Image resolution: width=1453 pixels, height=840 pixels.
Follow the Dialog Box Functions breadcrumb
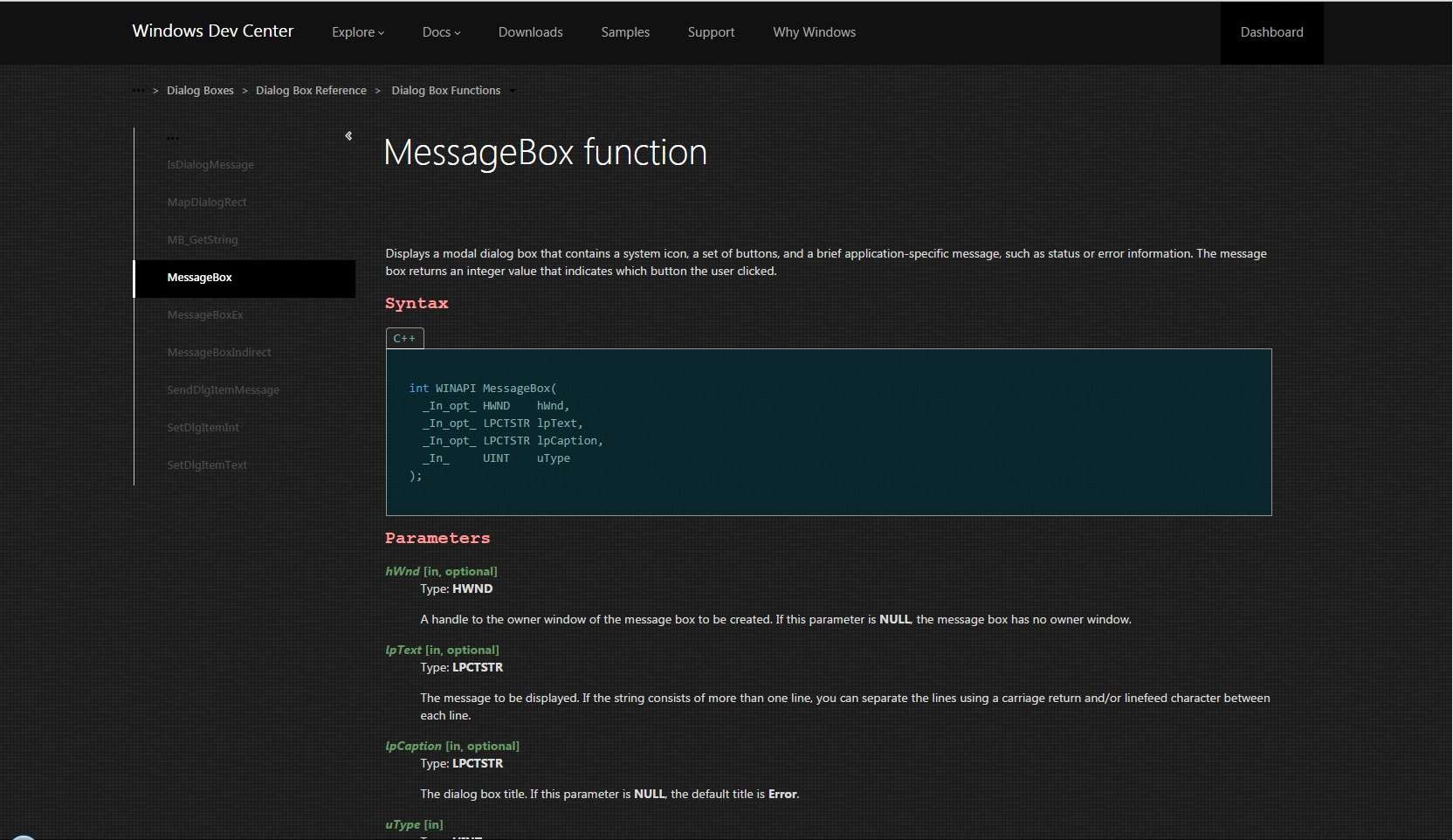click(446, 90)
